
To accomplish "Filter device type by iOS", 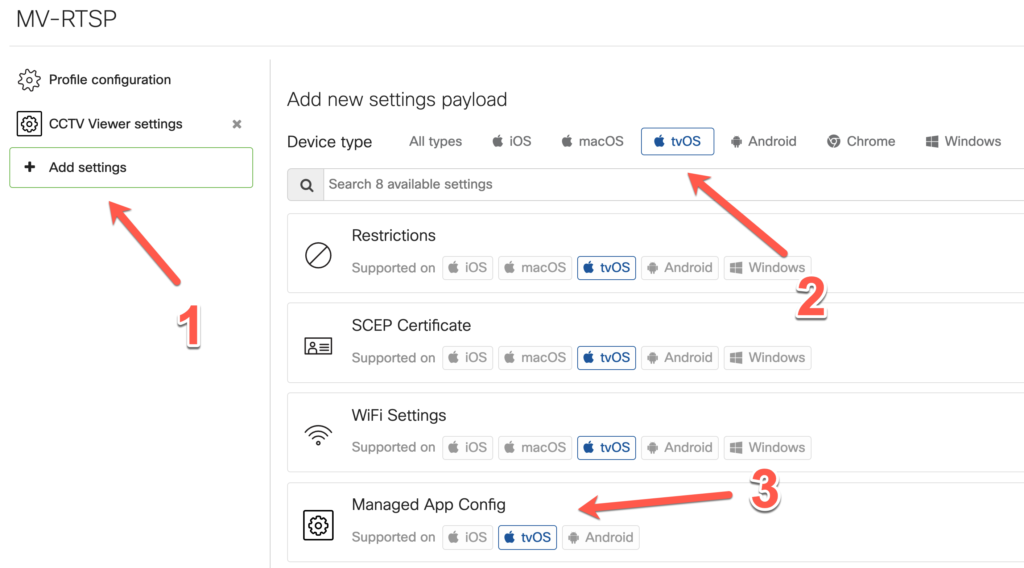I will point(511,142).
